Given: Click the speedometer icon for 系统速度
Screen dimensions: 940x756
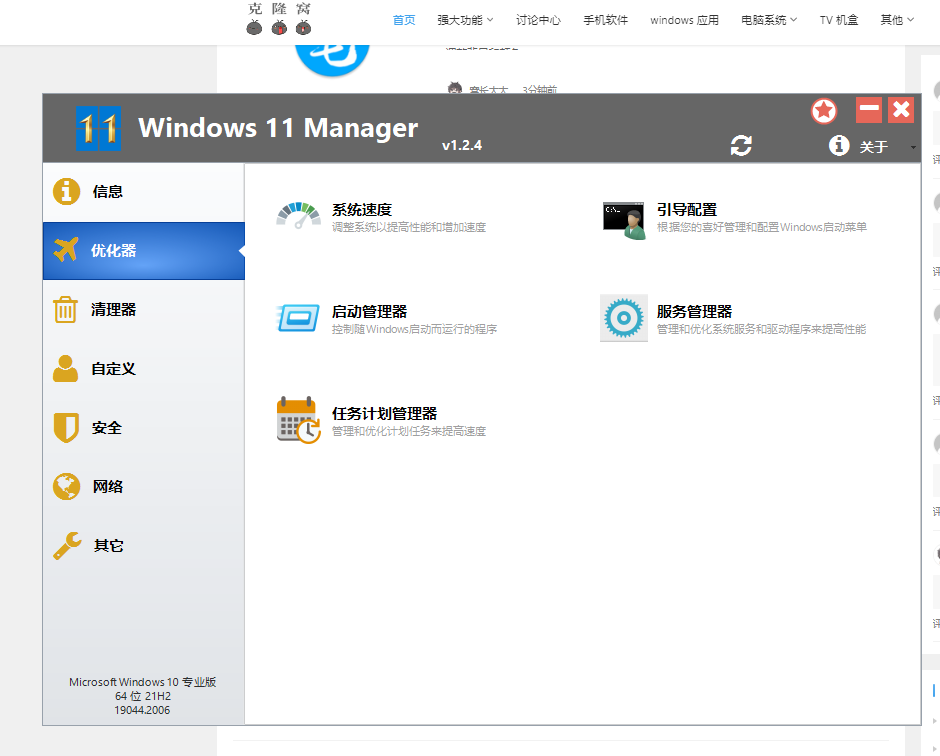Looking at the screenshot, I should [x=299, y=216].
